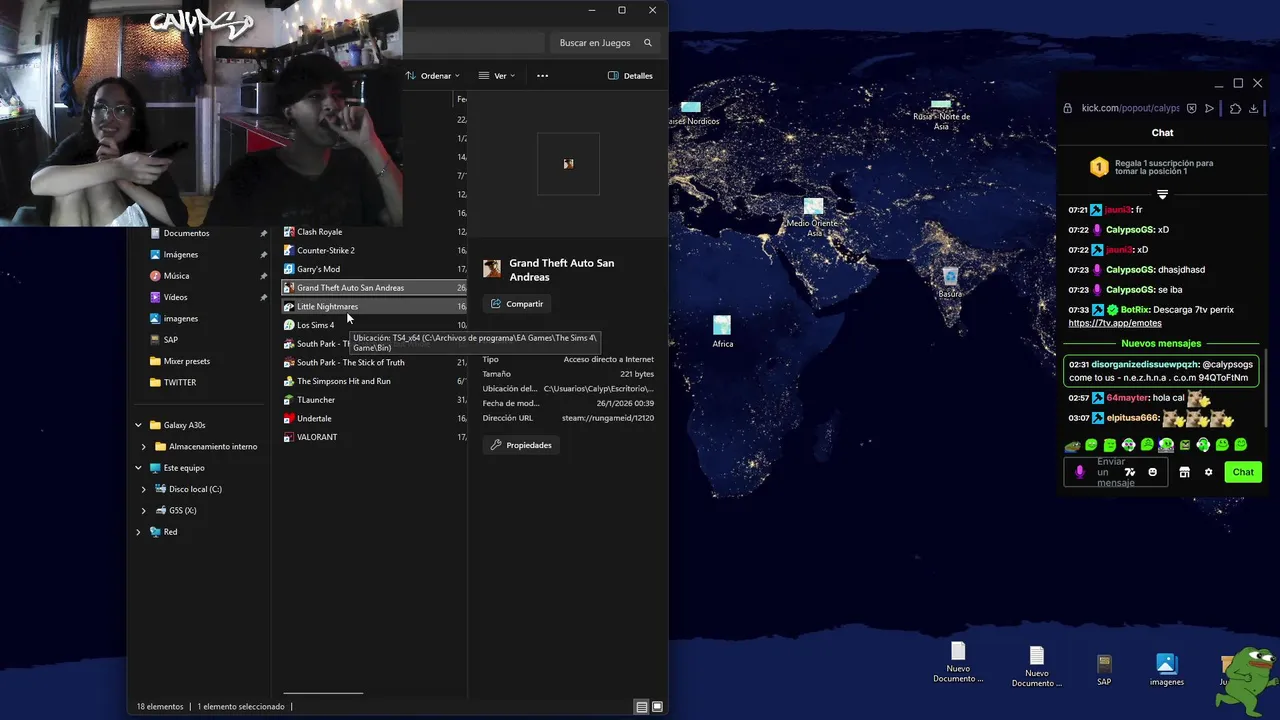This screenshot has width=1280, height=720.
Task: Open the Ver dropdown
Action: [496, 76]
